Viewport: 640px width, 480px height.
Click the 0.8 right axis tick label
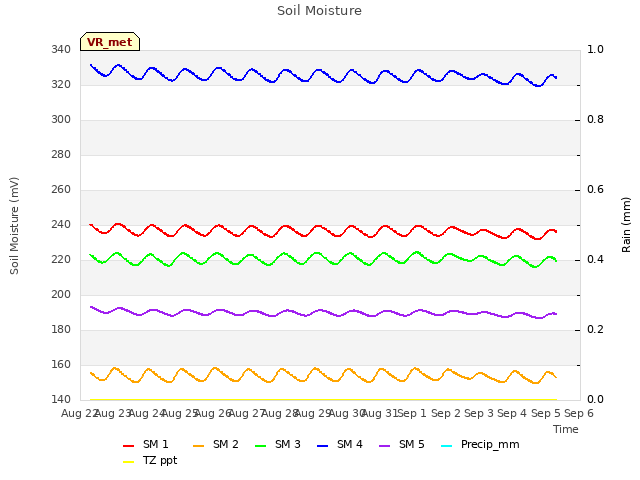coord(595,120)
